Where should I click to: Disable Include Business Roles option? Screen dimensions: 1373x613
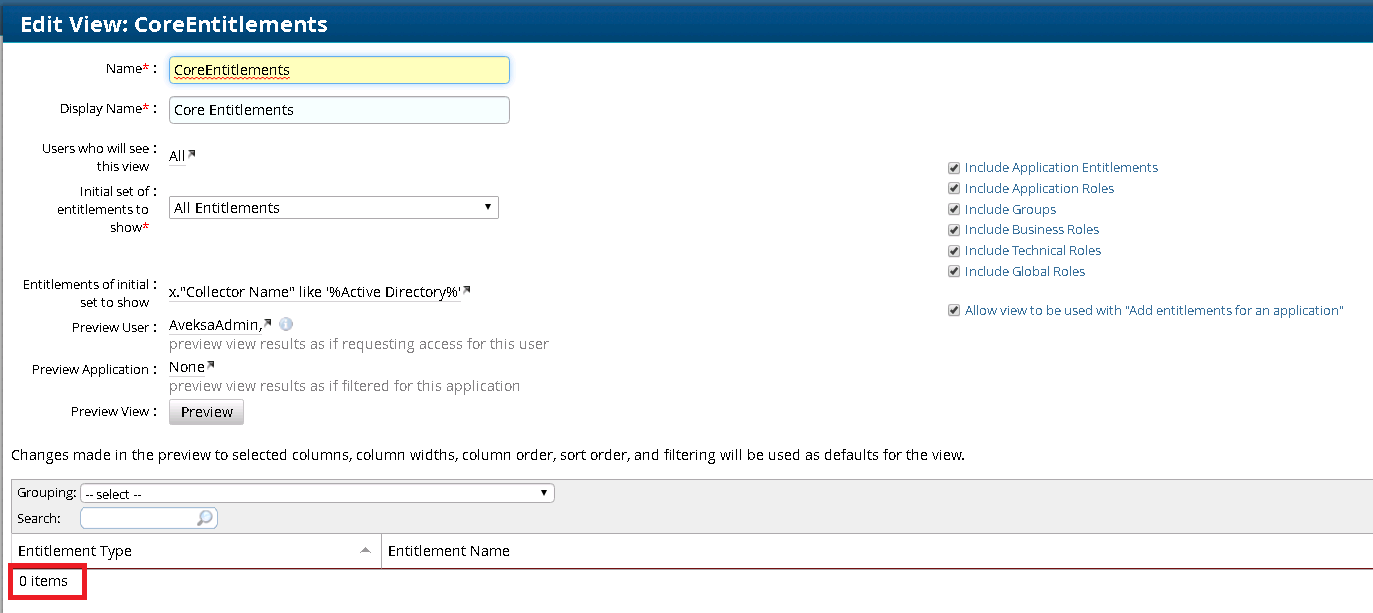coord(954,230)
